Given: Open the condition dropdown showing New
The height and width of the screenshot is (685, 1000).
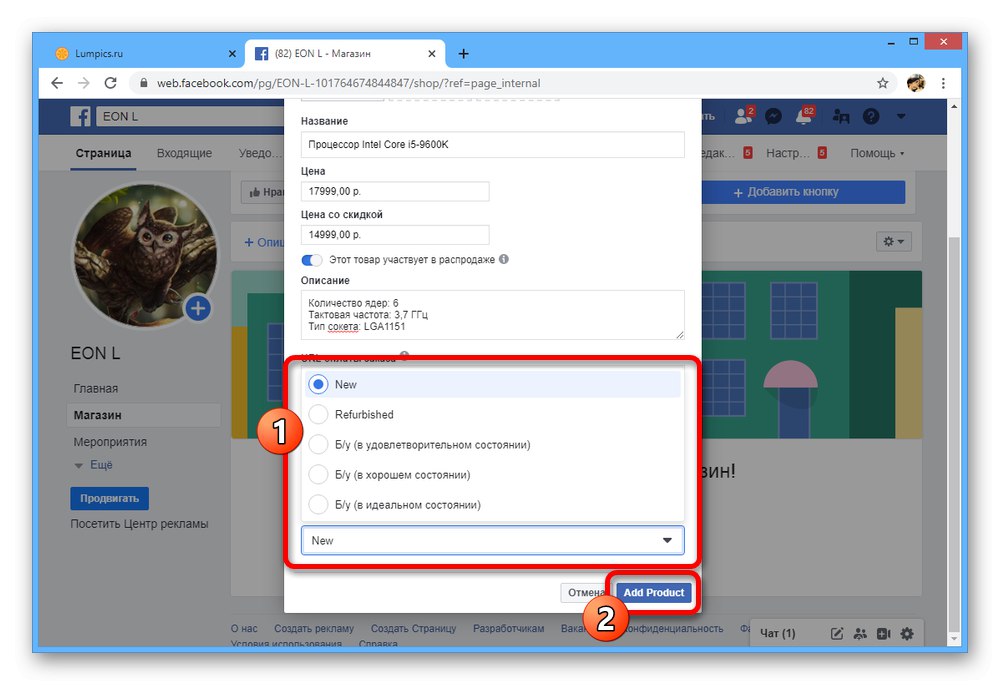Looking at the screenshot, I should click(x=492, y=540).
